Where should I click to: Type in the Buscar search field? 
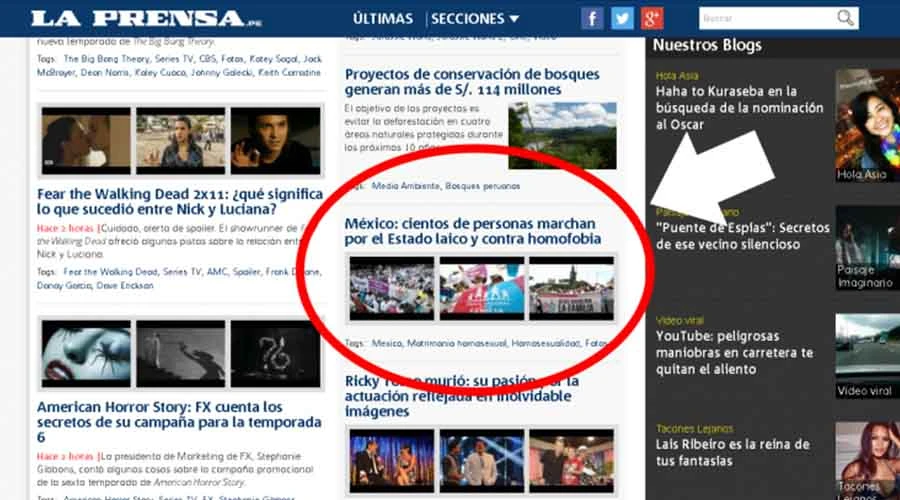(x=765, y=18)
